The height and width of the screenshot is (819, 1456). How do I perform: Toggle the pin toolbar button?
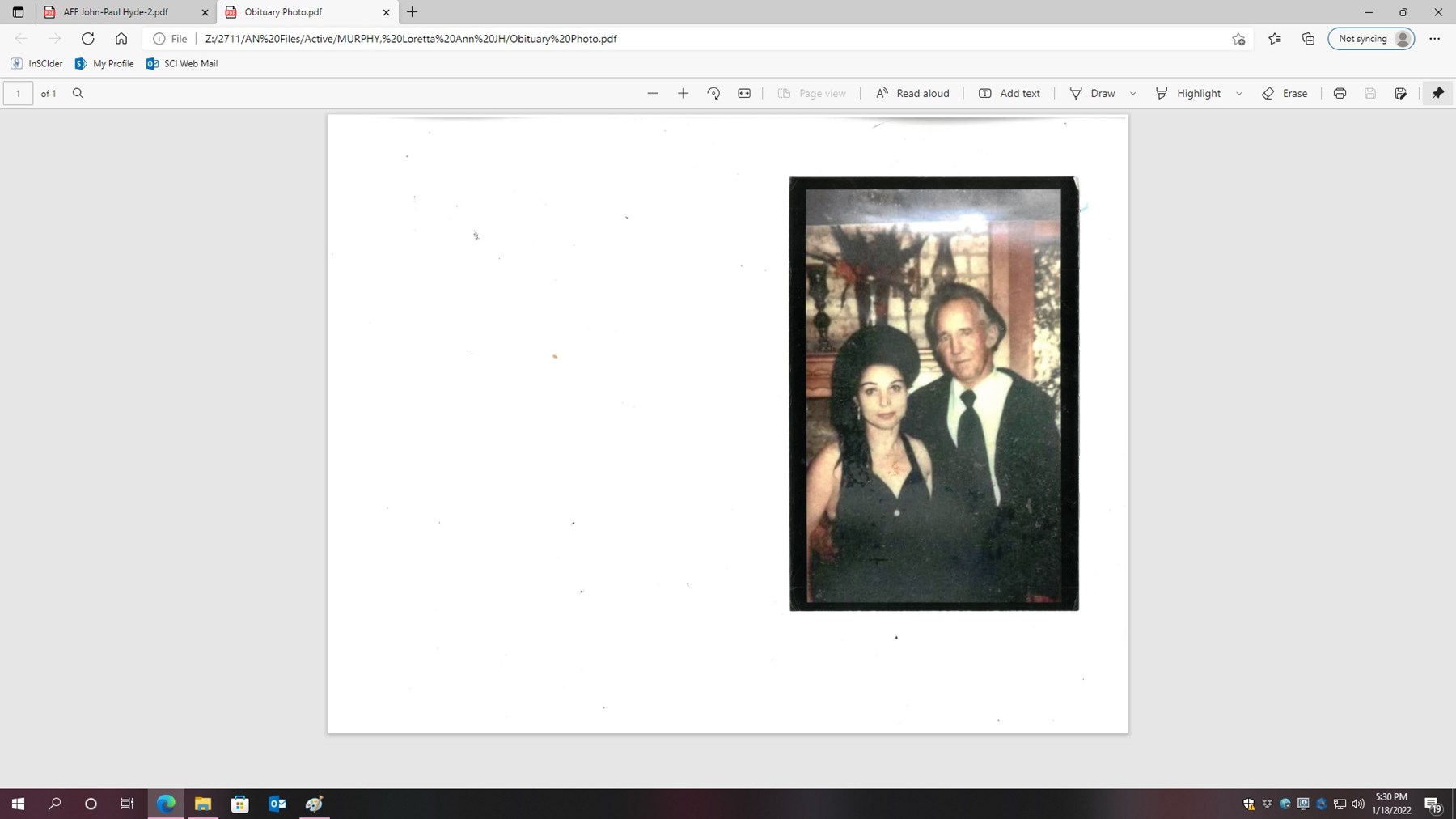click(x=1437, y=94)
